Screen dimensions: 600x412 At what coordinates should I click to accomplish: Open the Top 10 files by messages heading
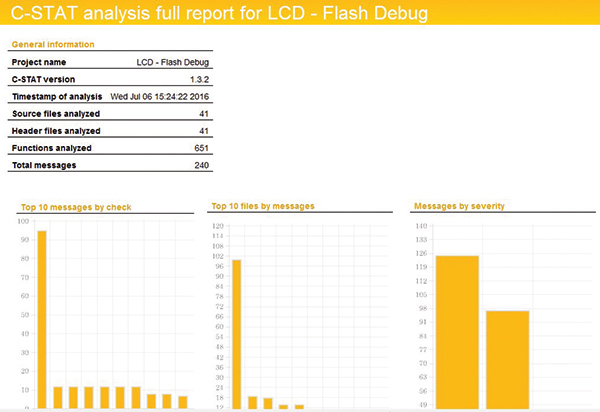coord(263,206)
